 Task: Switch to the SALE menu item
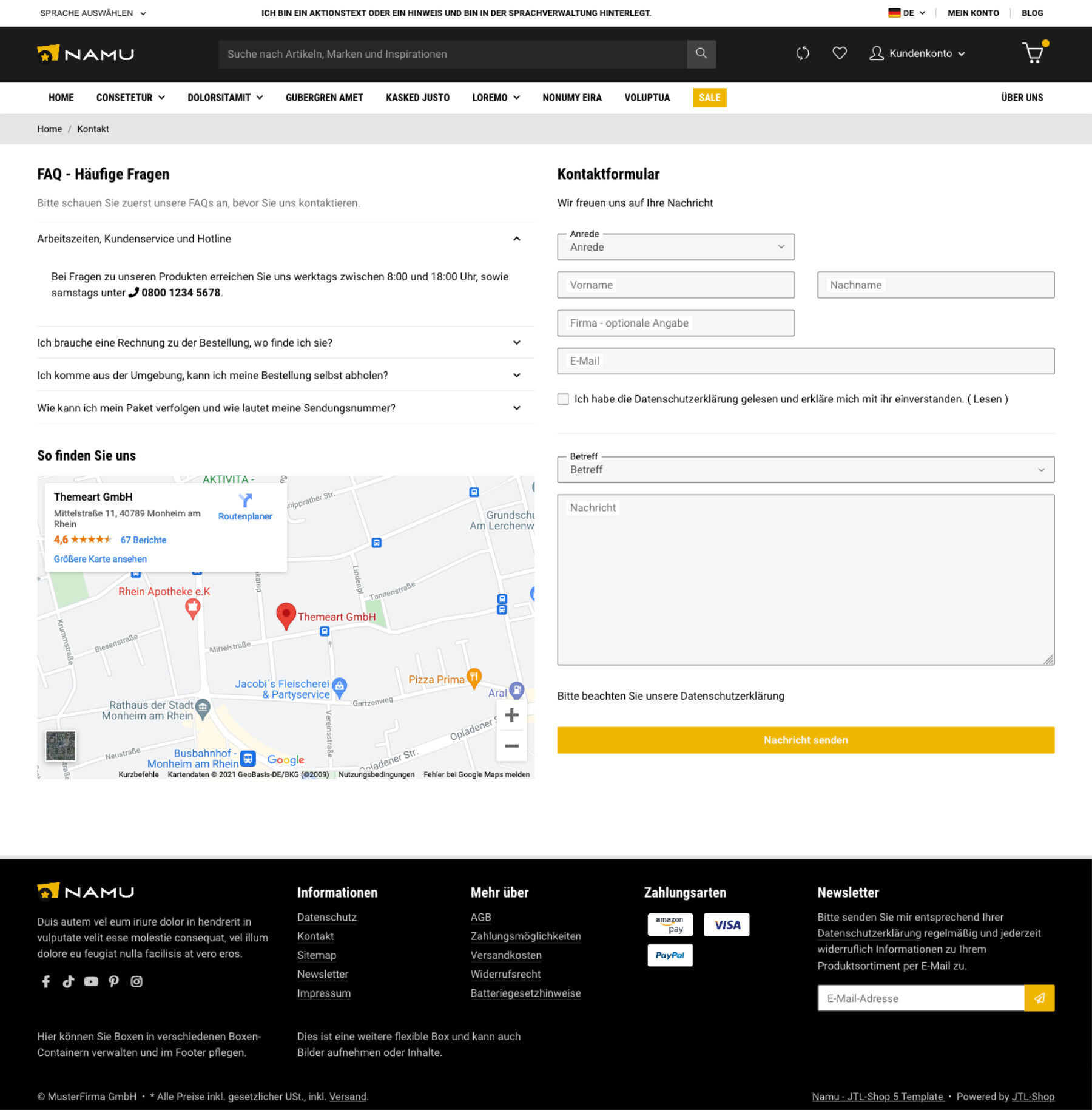coord(709,98)
